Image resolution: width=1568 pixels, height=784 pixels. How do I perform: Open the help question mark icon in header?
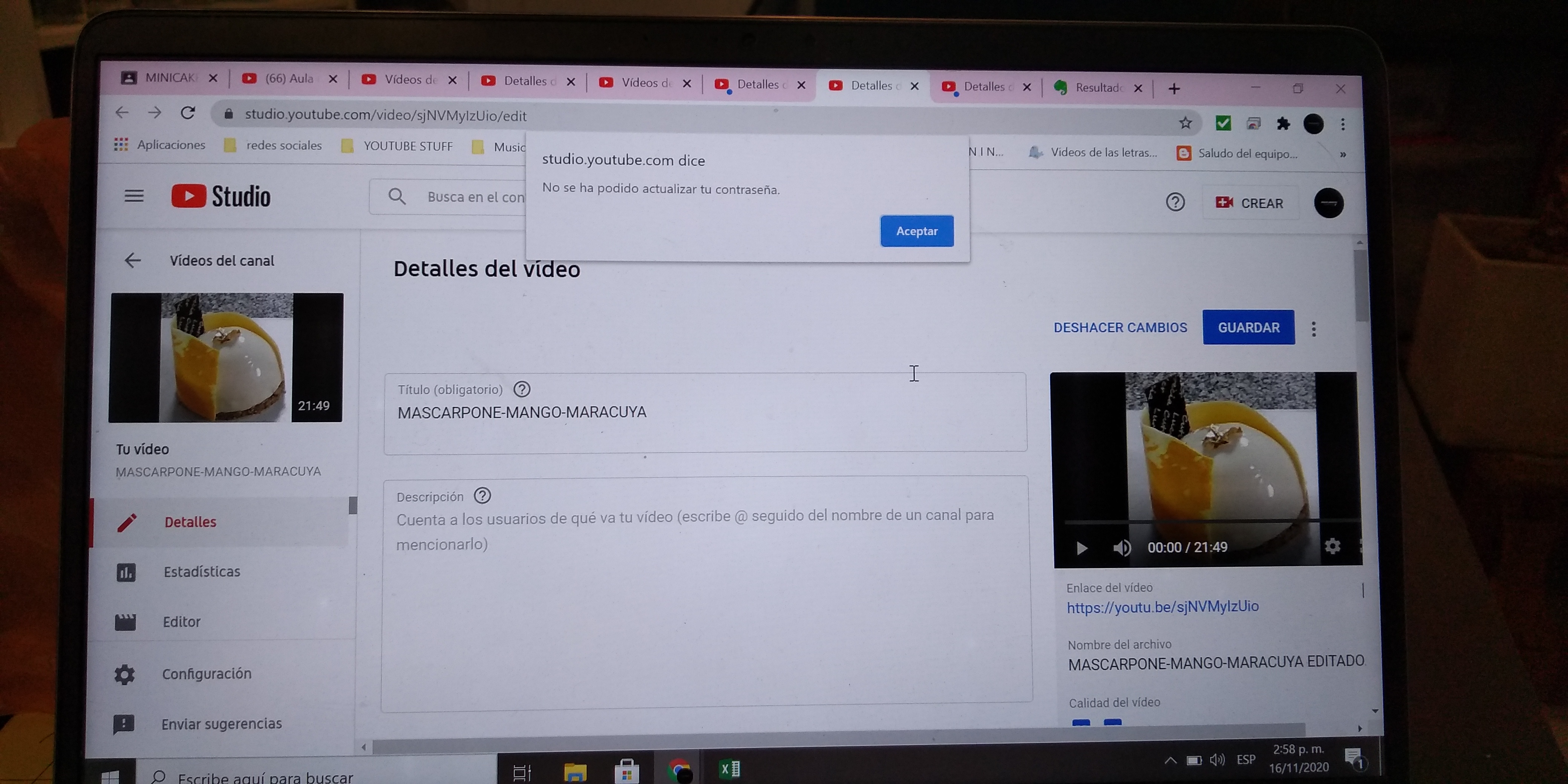pyautogui.click(x=1175, y=202)
